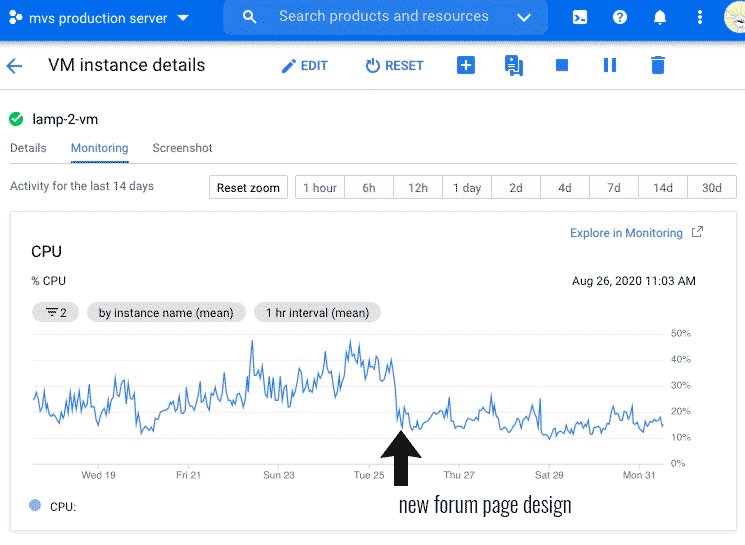
Task: Click the search magnifier icon
Action: [249, 17]
